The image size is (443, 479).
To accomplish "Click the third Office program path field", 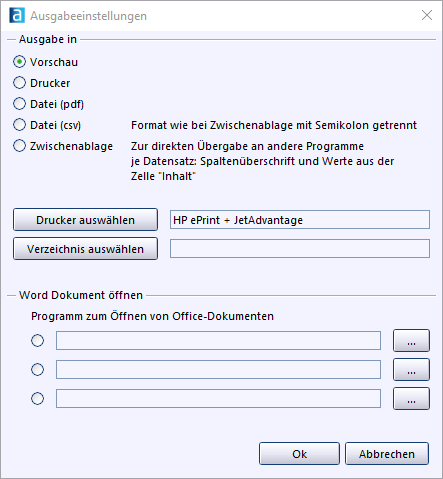I will 218,399.
